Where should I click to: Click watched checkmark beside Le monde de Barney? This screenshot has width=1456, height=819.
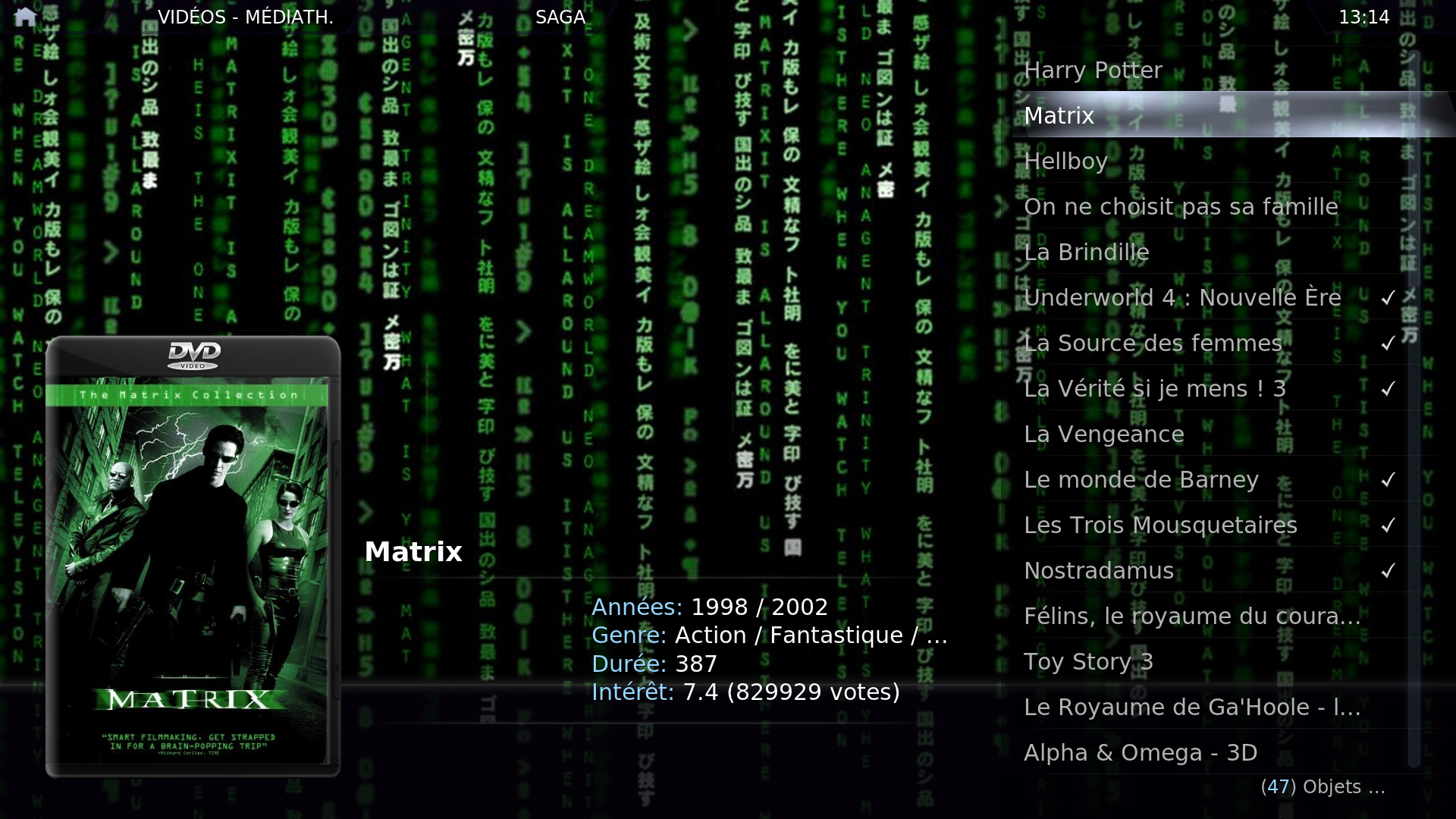(1388, 480)
